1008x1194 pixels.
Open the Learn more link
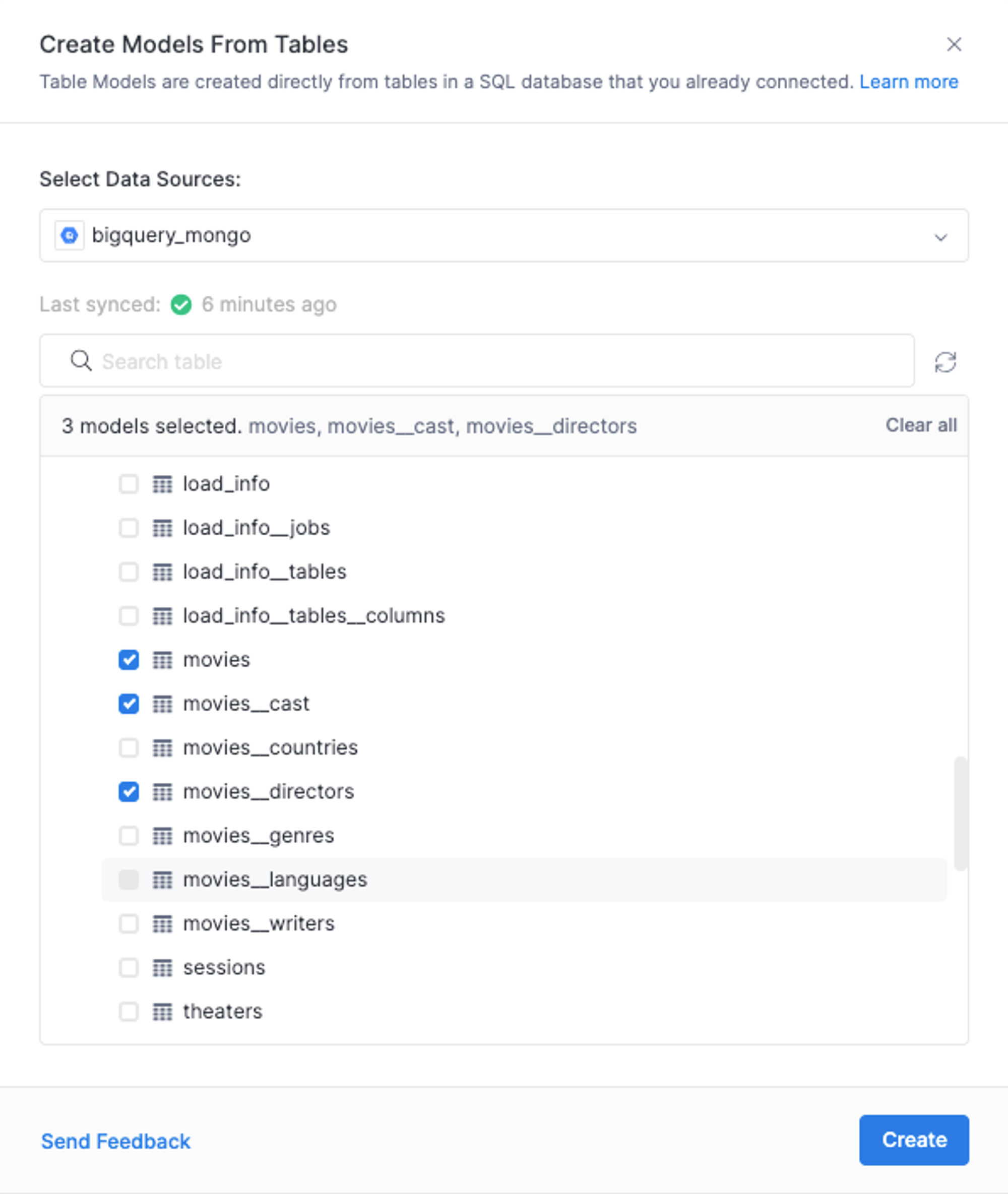coord(909,82)
